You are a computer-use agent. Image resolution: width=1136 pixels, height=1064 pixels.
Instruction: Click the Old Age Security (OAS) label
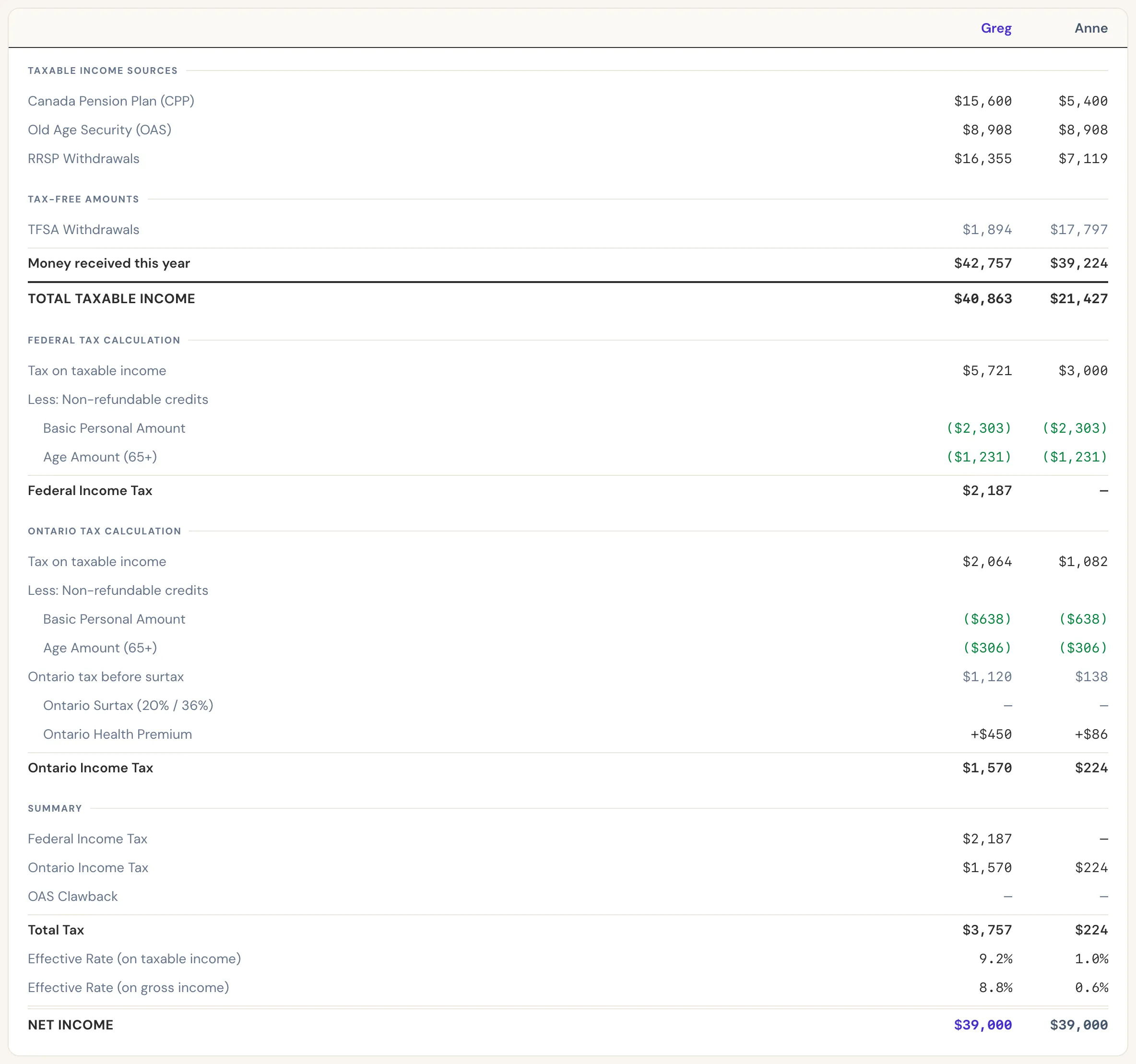tap(99, 130)
